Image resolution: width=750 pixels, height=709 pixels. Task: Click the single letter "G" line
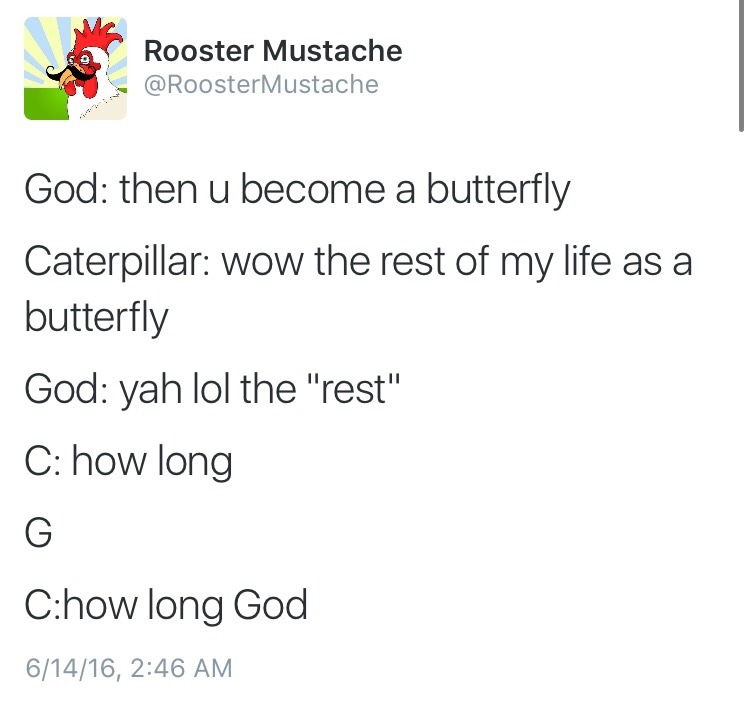[x=38, y=533]
